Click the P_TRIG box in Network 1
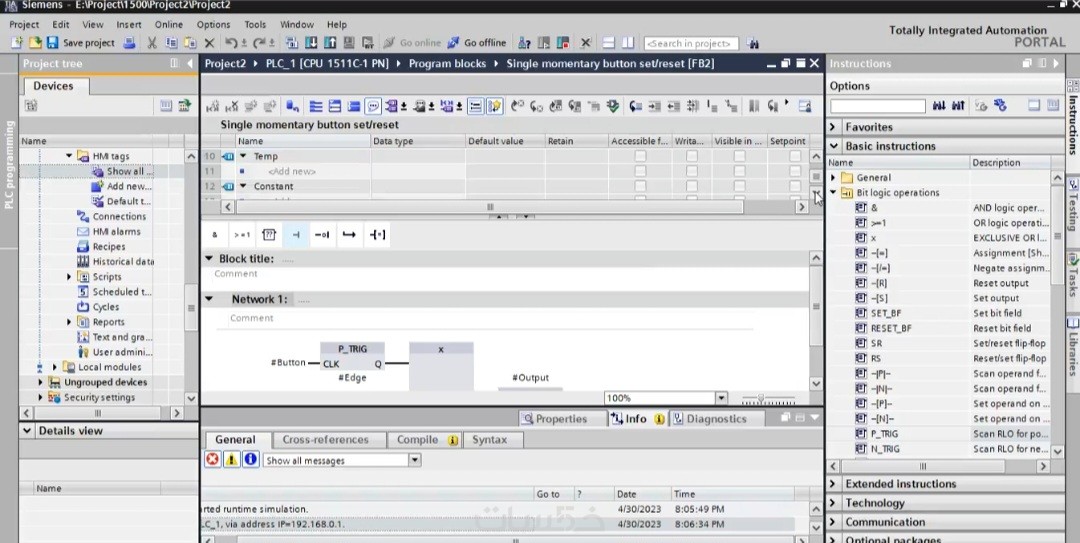Viewport: 1080px width, 543px height. (352, 357)
